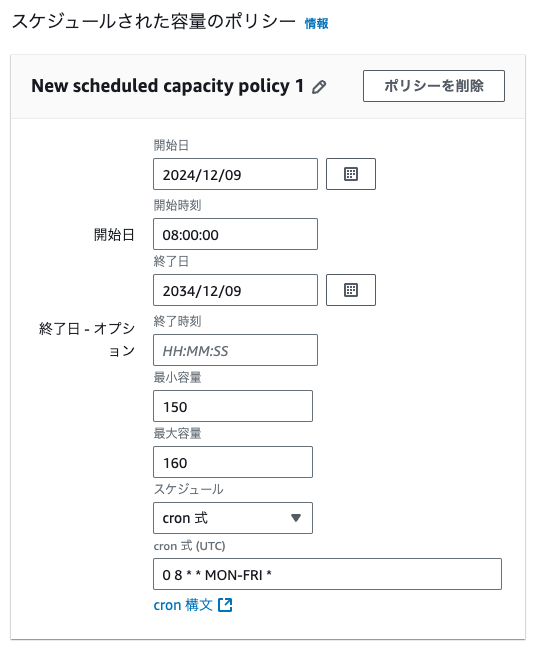
Task: Click the external link icon beside cron 構文
Action: 225,605
